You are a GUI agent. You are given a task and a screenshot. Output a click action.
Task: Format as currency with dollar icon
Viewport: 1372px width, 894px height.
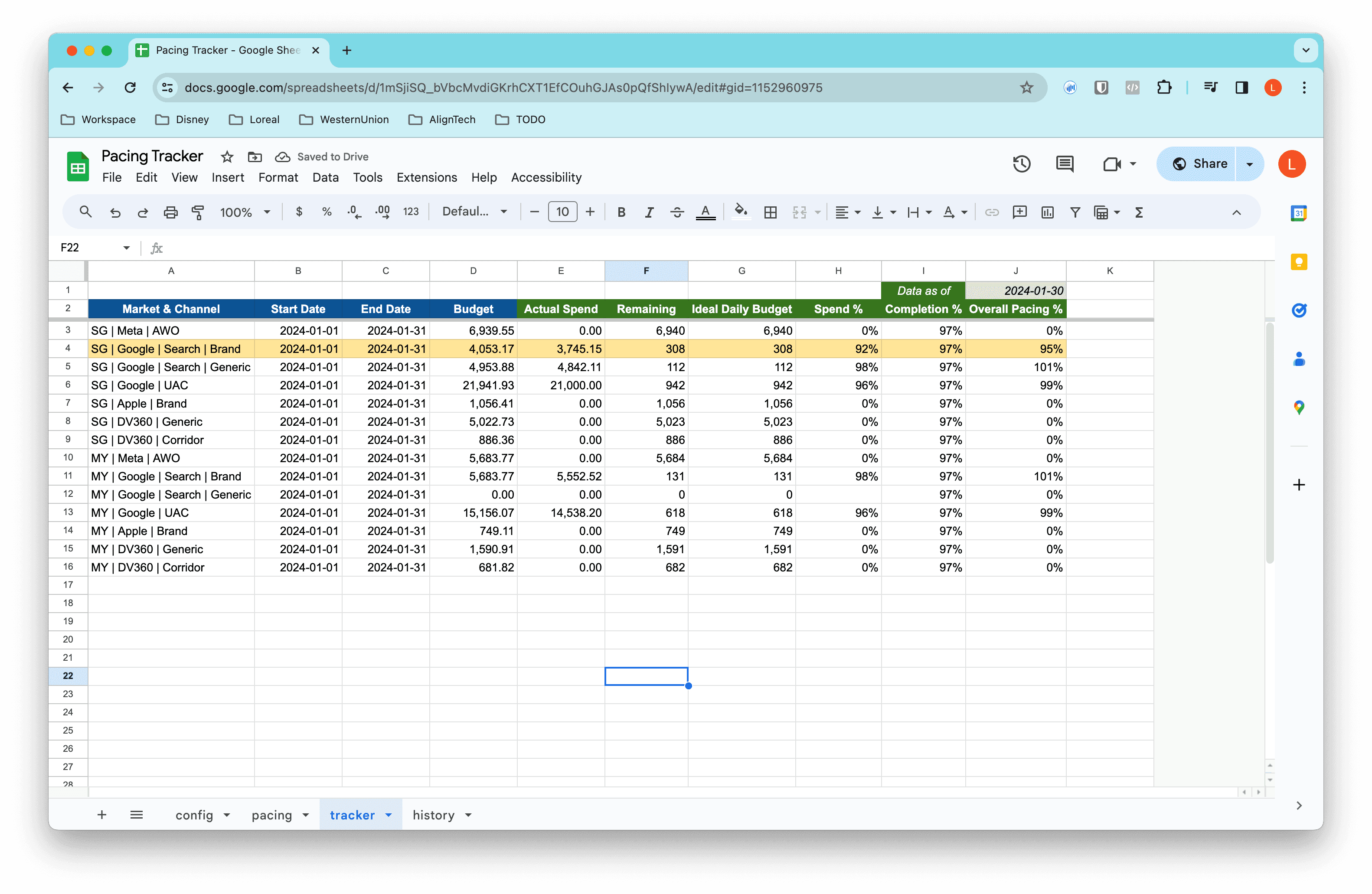point(299,212)
